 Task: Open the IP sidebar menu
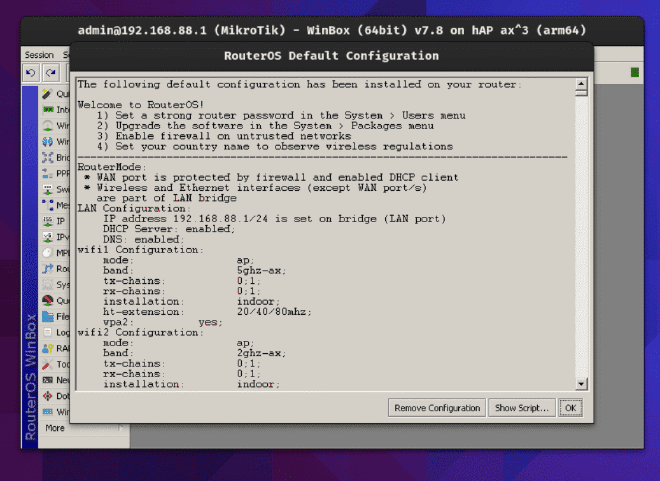click(x=55, y=221)
